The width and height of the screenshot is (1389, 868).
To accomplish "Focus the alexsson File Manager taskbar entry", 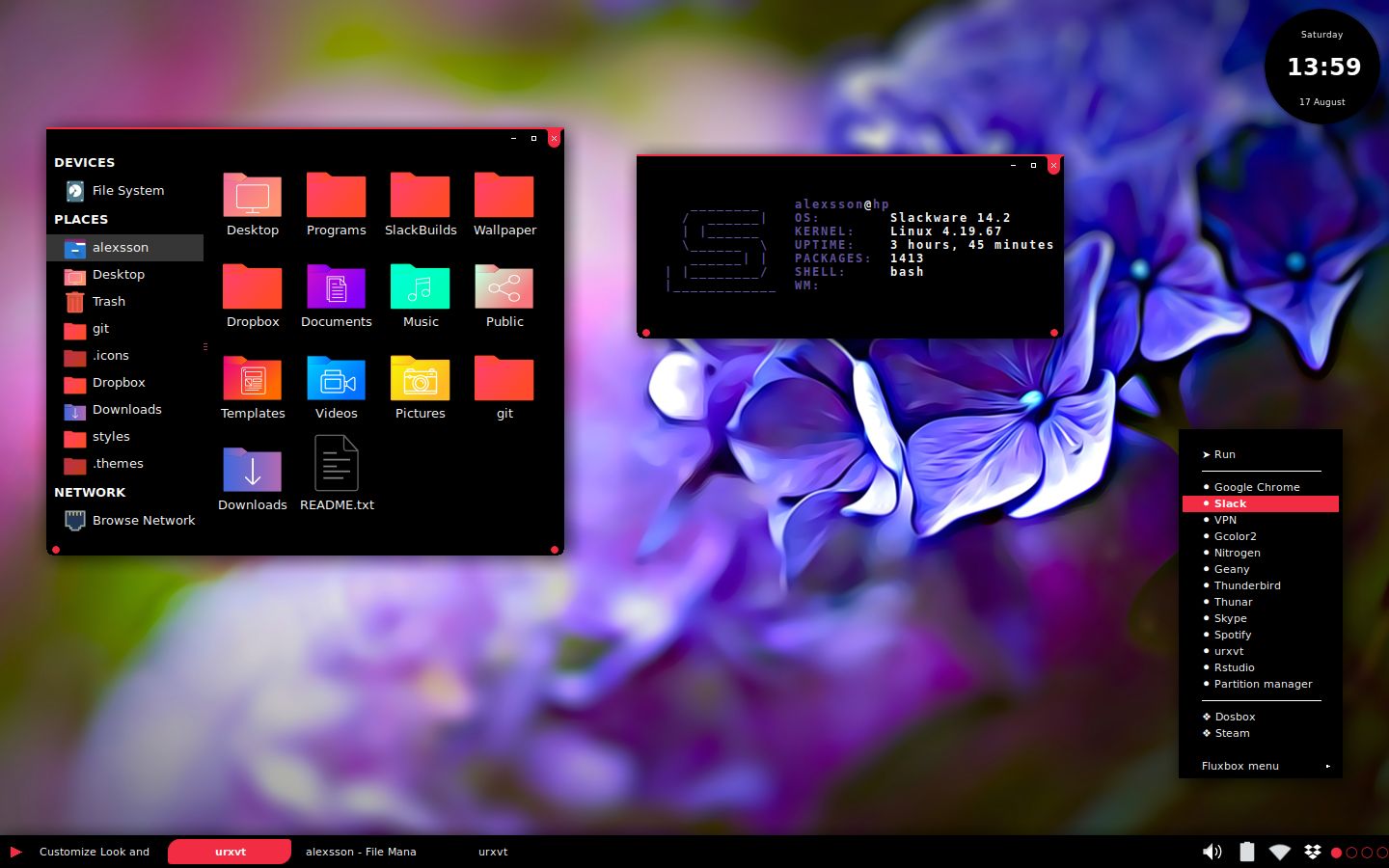I will tap(361, 852).
